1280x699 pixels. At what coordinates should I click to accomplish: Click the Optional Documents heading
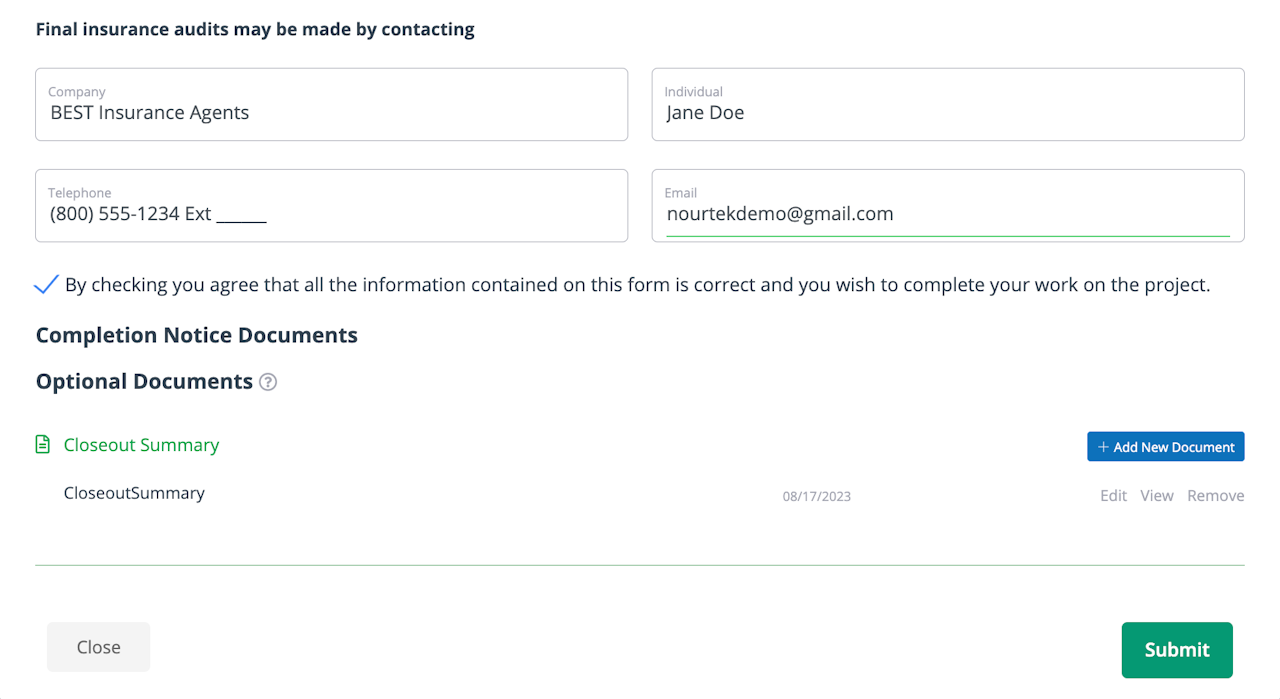144,382
